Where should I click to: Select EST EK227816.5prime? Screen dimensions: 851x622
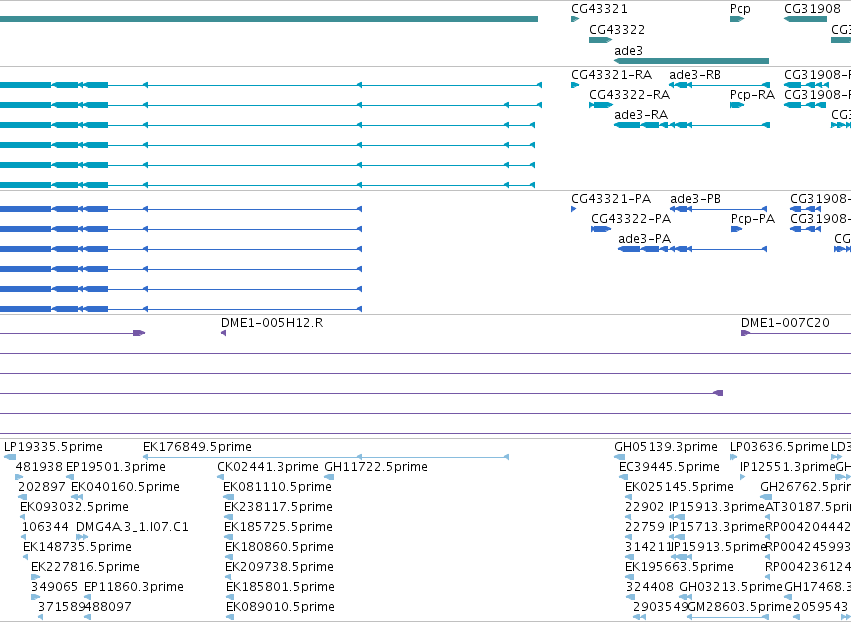click(x=85, y=568)
